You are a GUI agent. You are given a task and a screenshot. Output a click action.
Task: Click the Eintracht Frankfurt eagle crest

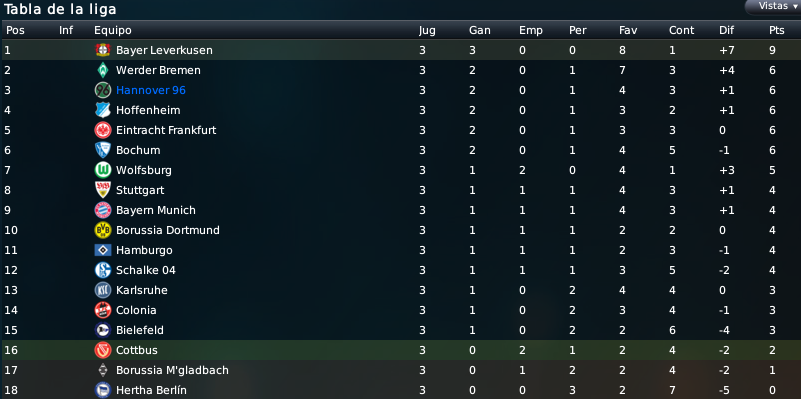point(103,130)
